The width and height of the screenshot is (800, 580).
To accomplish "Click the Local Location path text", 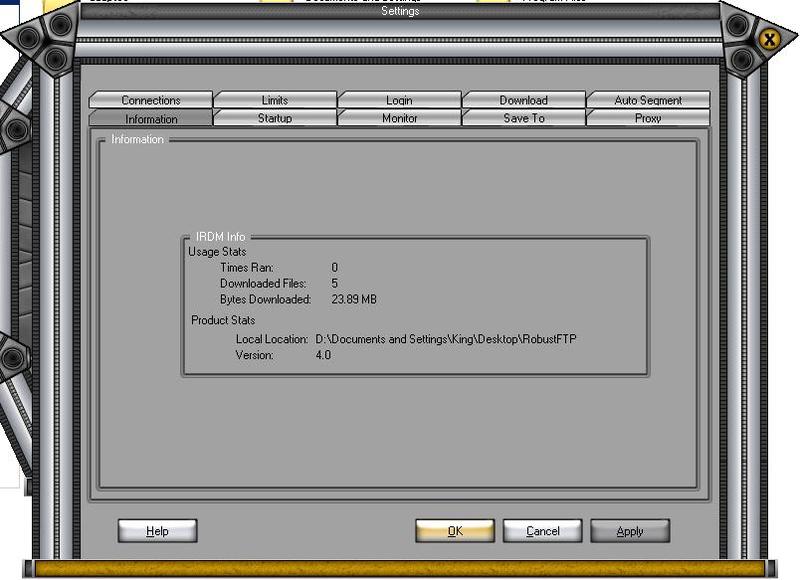I will (445, 339).
